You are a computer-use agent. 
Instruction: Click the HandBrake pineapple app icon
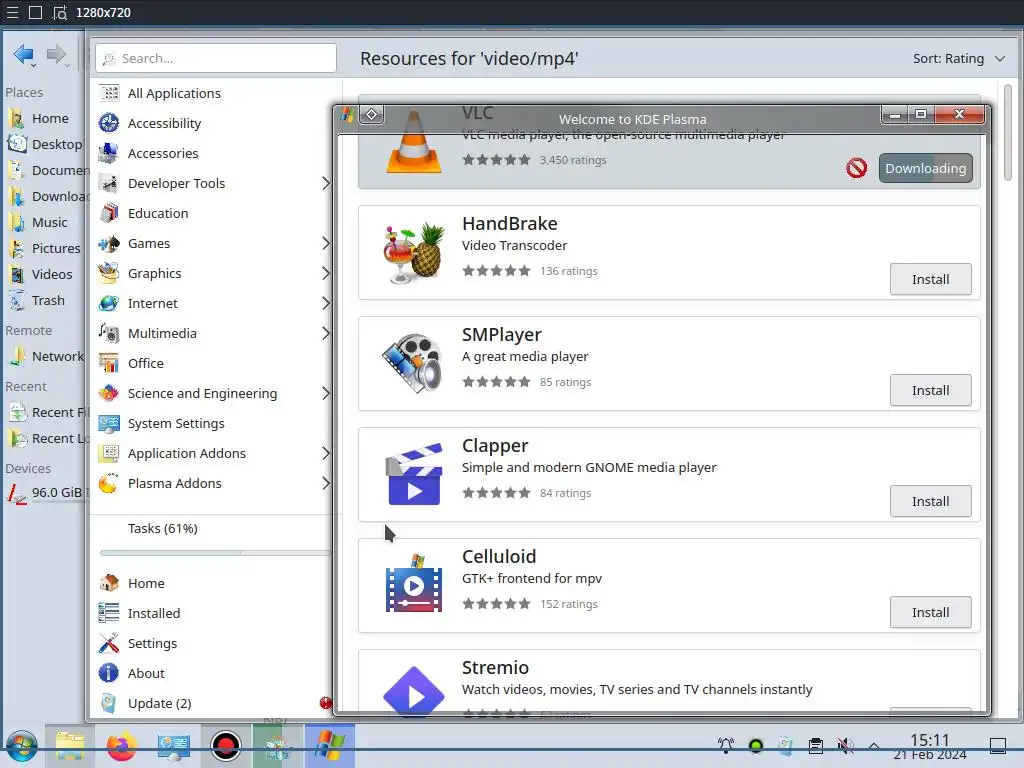pyautogui.click(x=414, y=252)
